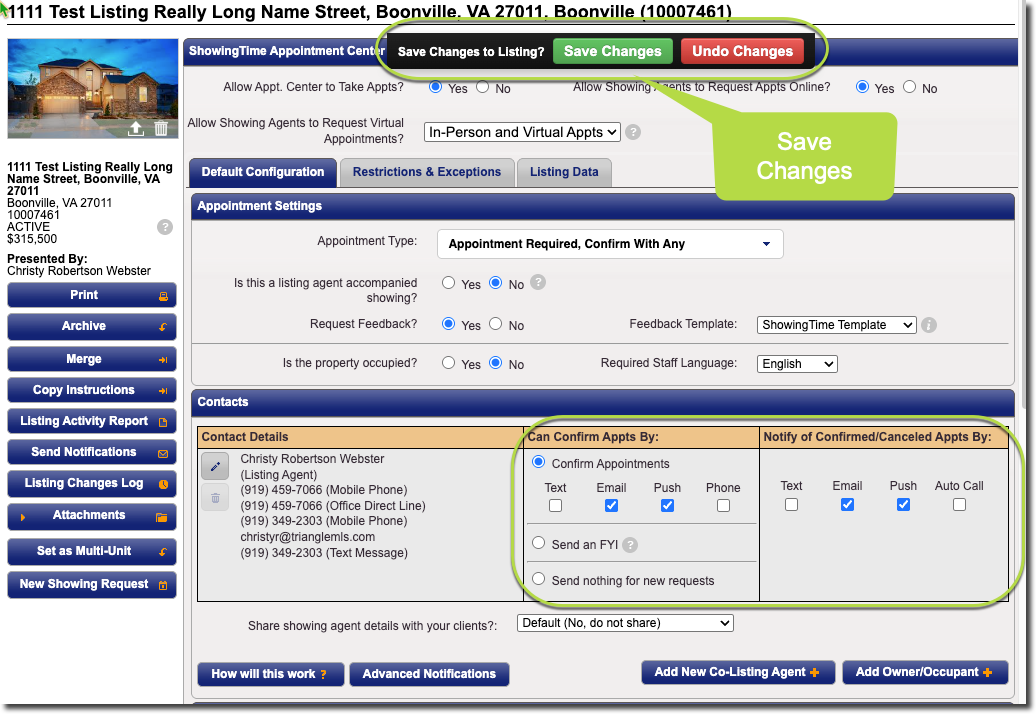Open Advanced Notifications
Viewport: 1036px width, 714px height.
click(x=429, y=674)
